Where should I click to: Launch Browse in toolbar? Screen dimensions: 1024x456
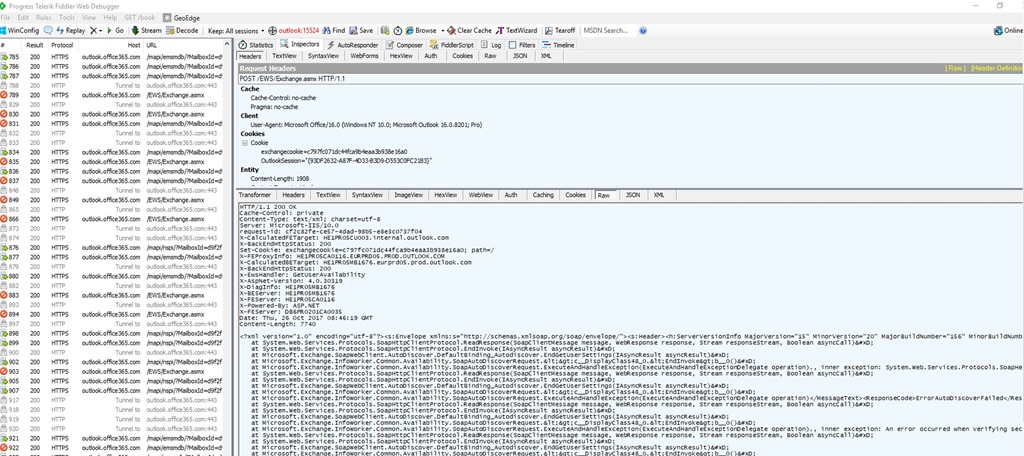click(421, 31)
